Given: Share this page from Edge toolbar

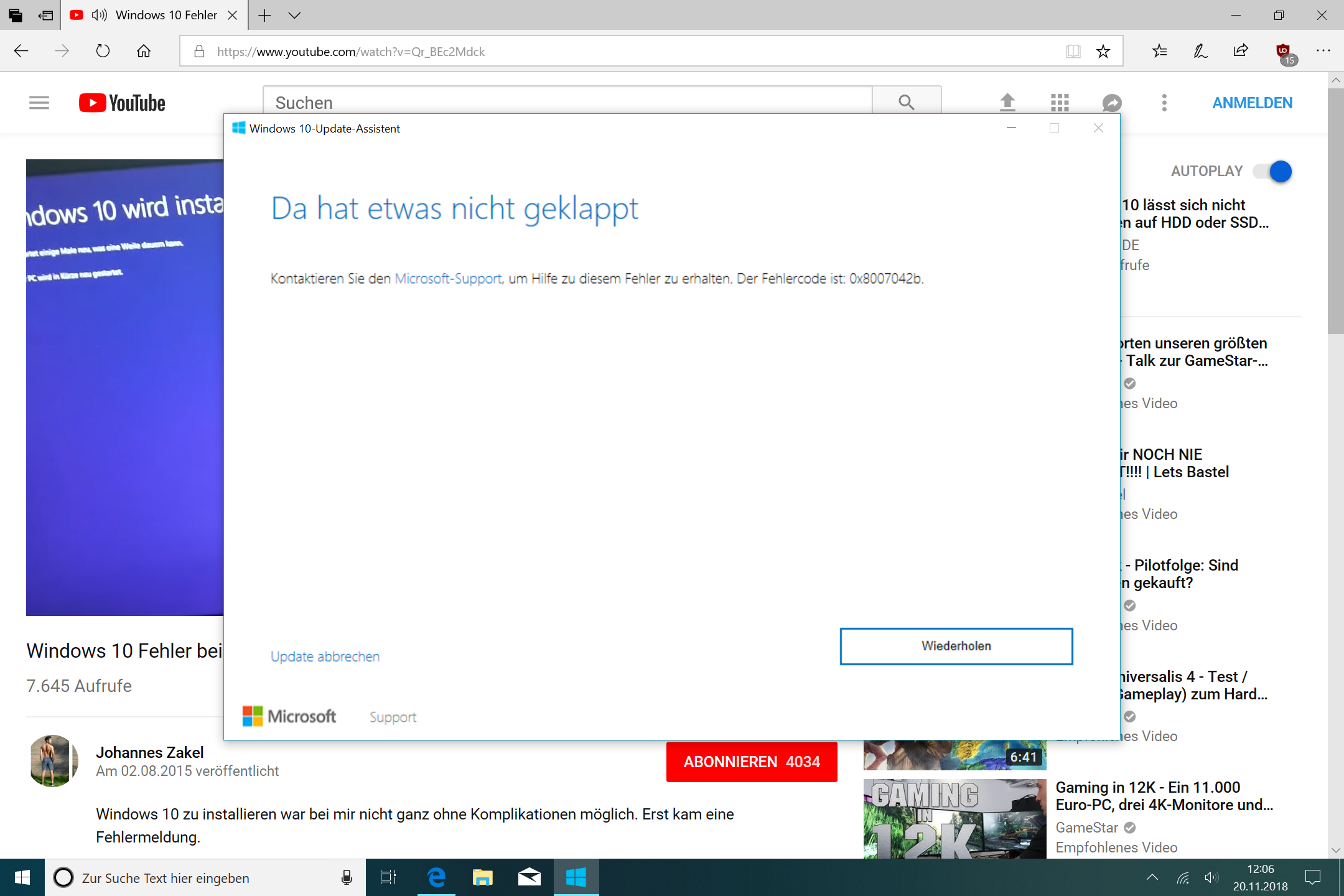Looking at the screenshot, I should tap(1241, 51).
